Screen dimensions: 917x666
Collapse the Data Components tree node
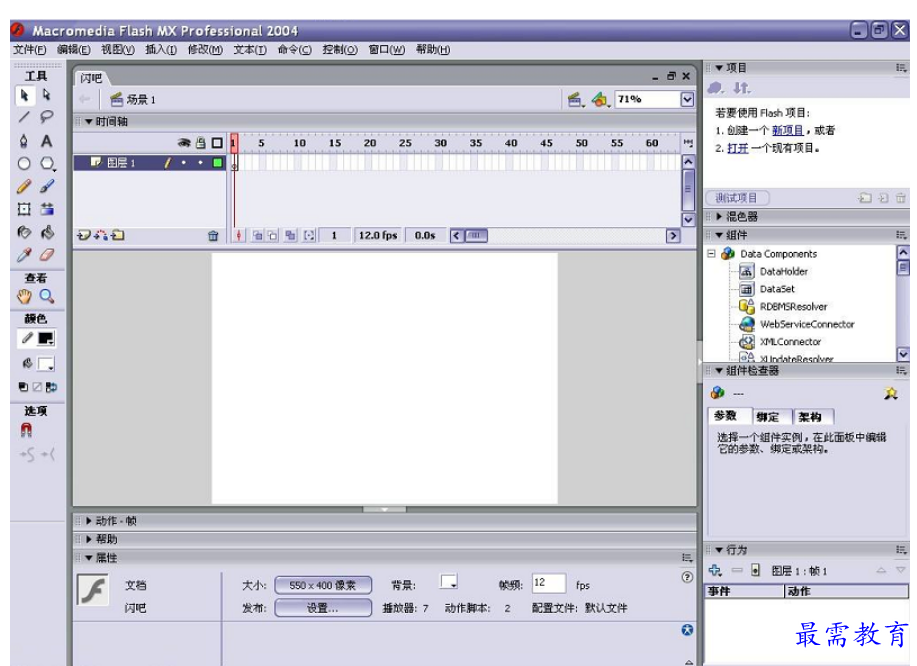(x=712, y=254)
